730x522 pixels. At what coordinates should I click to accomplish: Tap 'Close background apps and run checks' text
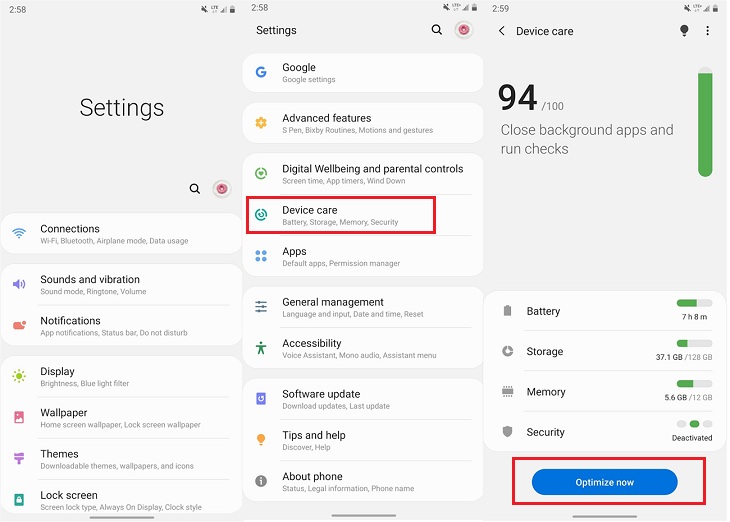click(x=587, y=139)
